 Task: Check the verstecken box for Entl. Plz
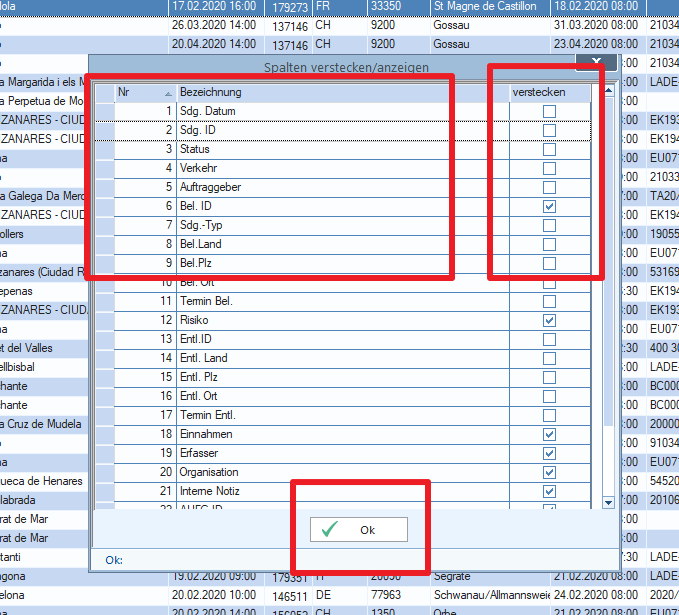[x=549, y=378]
